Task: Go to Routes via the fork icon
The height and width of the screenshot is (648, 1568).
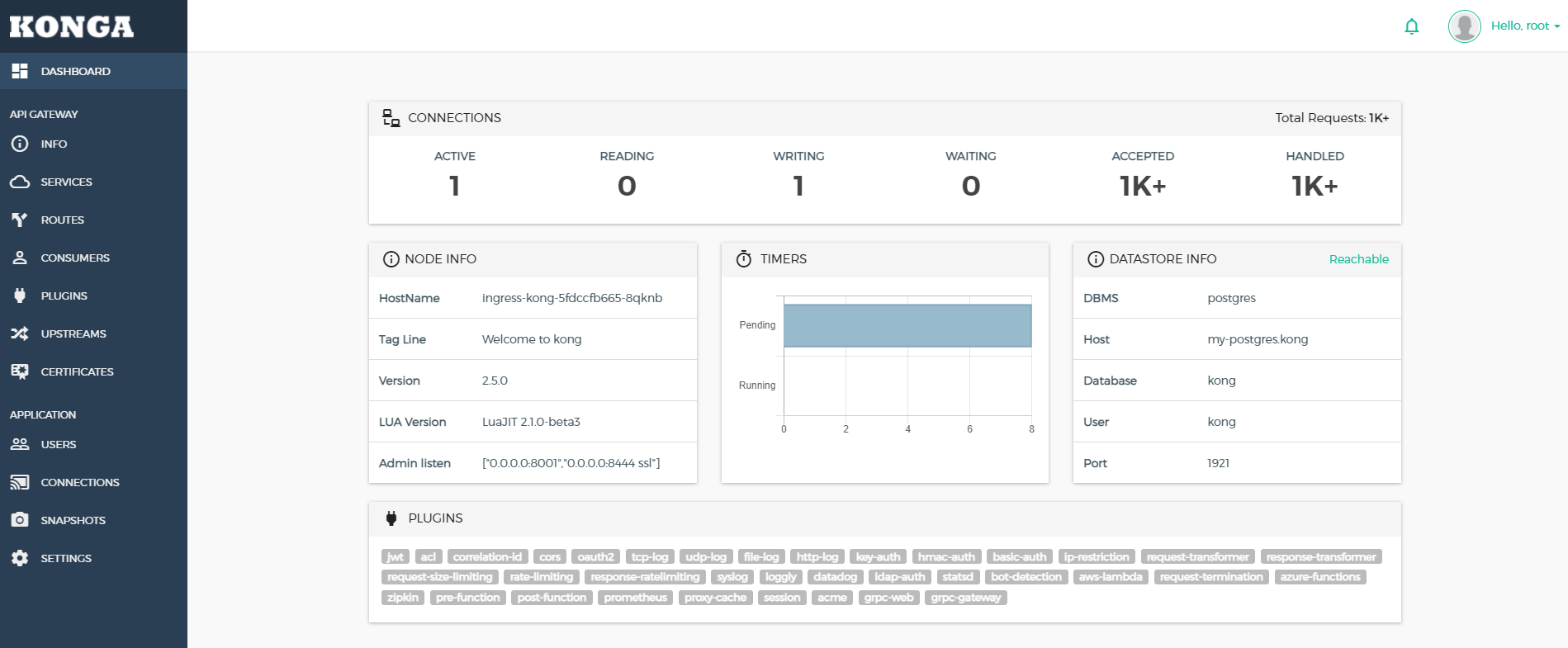Action: 20,220
